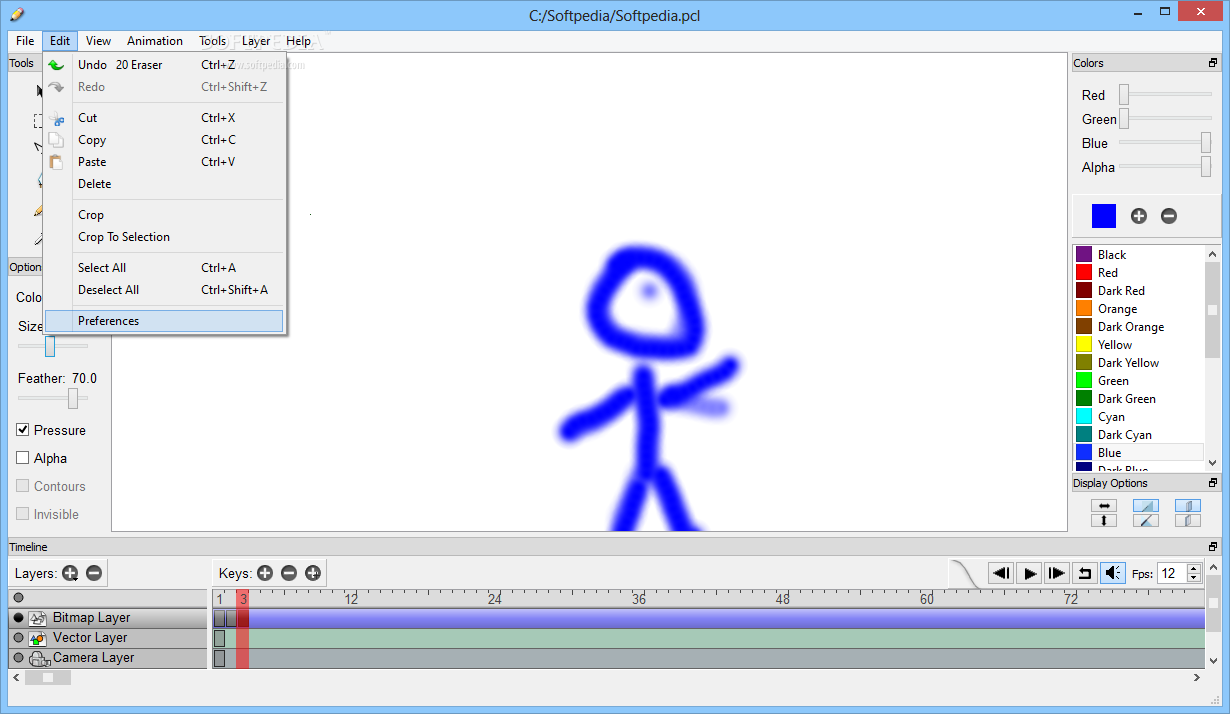Click the bottom-right display option icon
Viewport: 1230px width, 714px height.
1188,520
